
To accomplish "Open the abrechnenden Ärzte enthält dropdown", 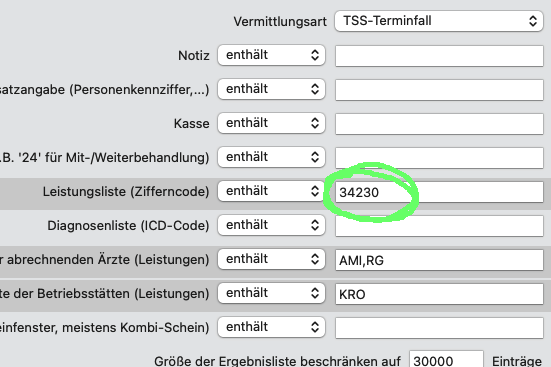I will (x=271, y=259).
